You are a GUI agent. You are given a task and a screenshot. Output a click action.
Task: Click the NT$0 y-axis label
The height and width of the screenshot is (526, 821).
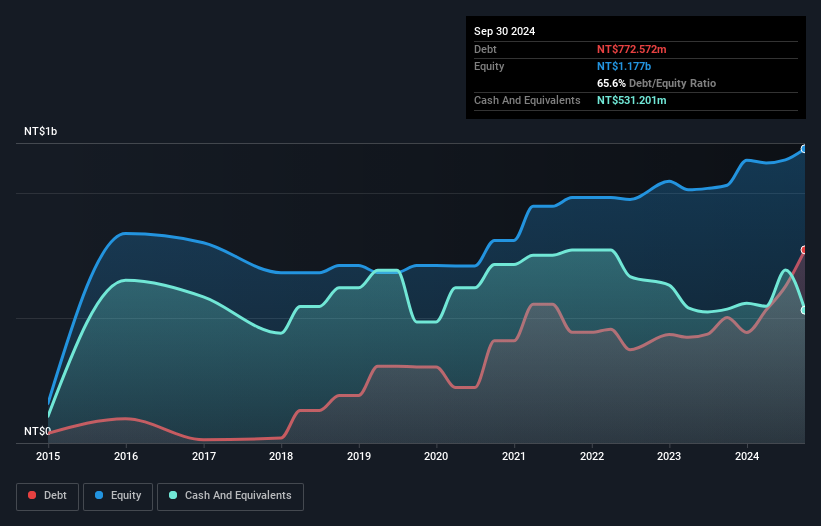[x=37, y=431]
